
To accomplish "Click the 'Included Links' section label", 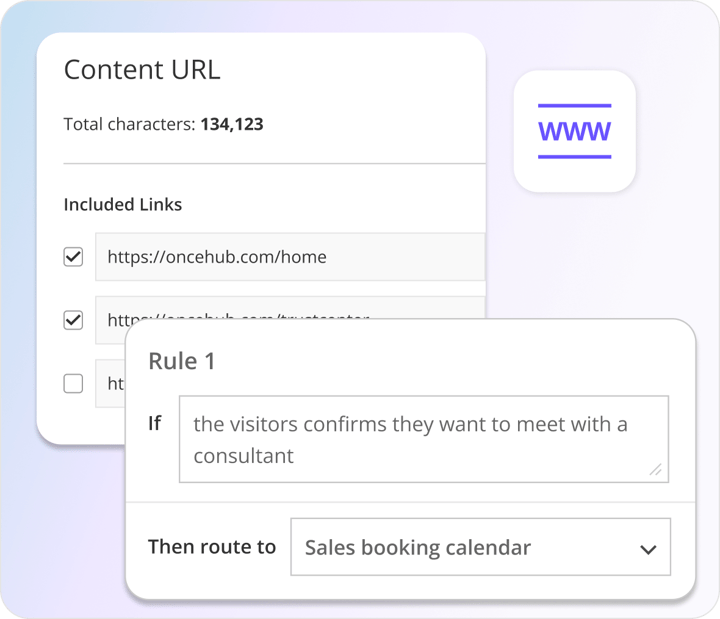I will click(123, 204).
